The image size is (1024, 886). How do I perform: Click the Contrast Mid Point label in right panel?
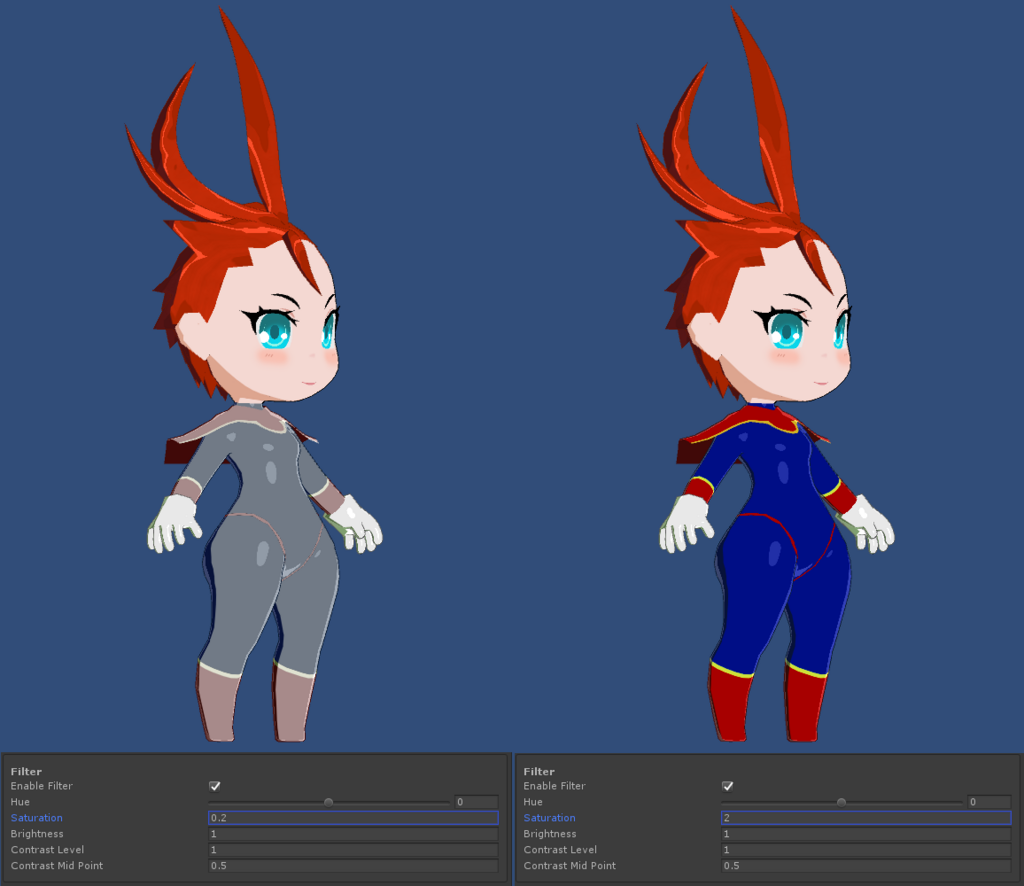[569, 866]
